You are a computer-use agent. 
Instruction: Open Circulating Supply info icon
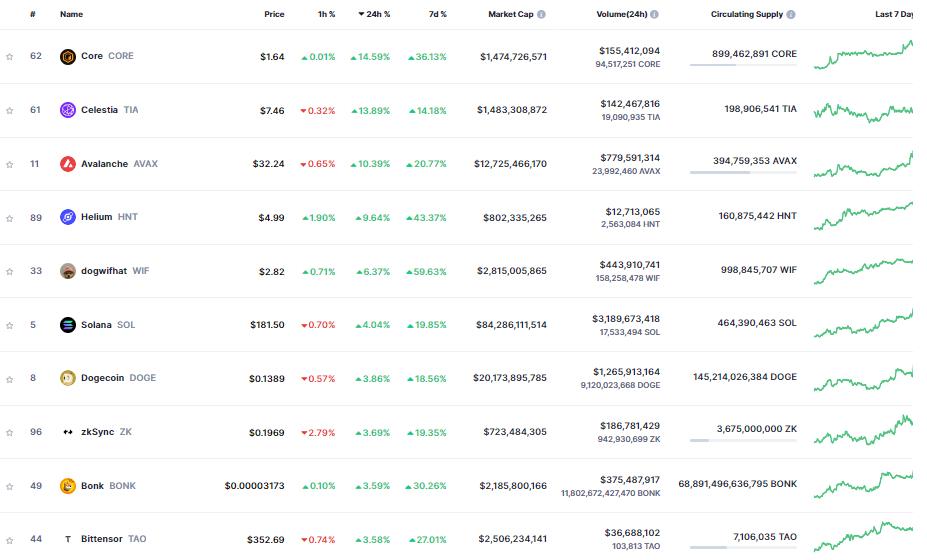[x=790, y=14]
